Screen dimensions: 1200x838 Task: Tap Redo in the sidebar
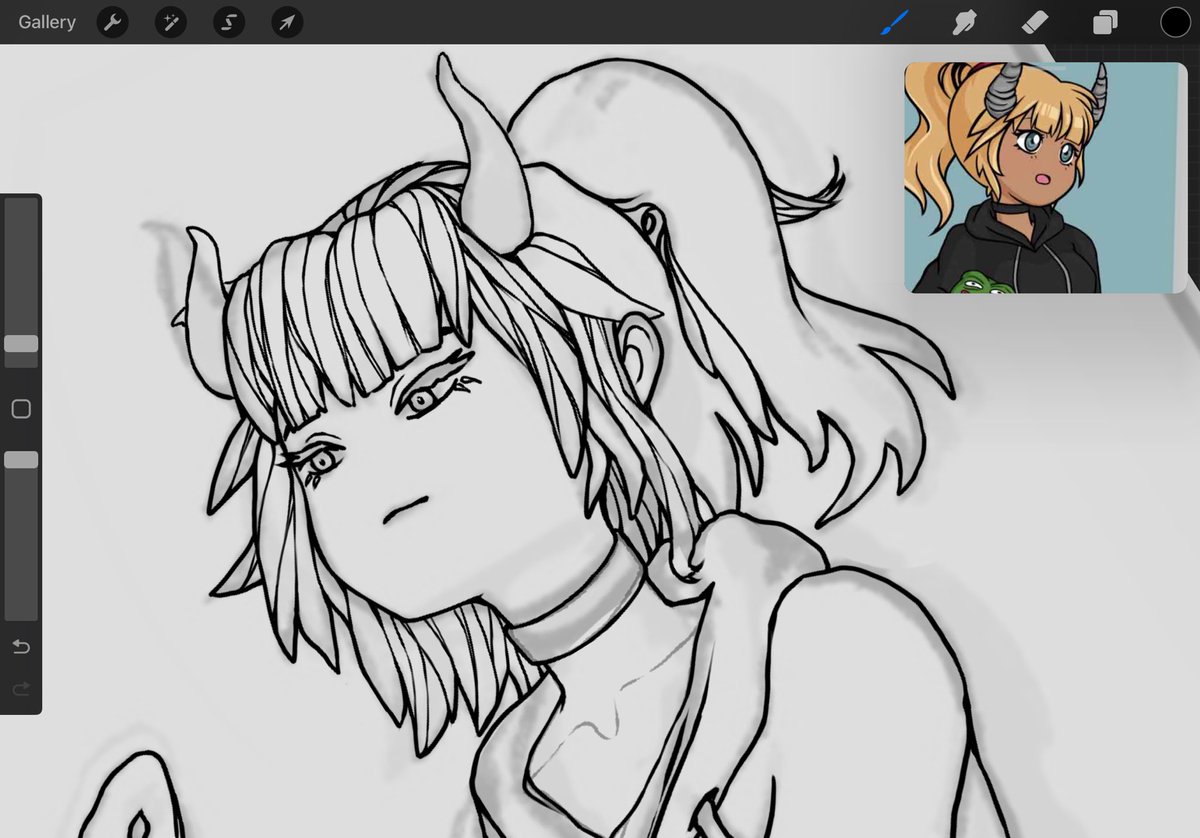pos(21,688)
